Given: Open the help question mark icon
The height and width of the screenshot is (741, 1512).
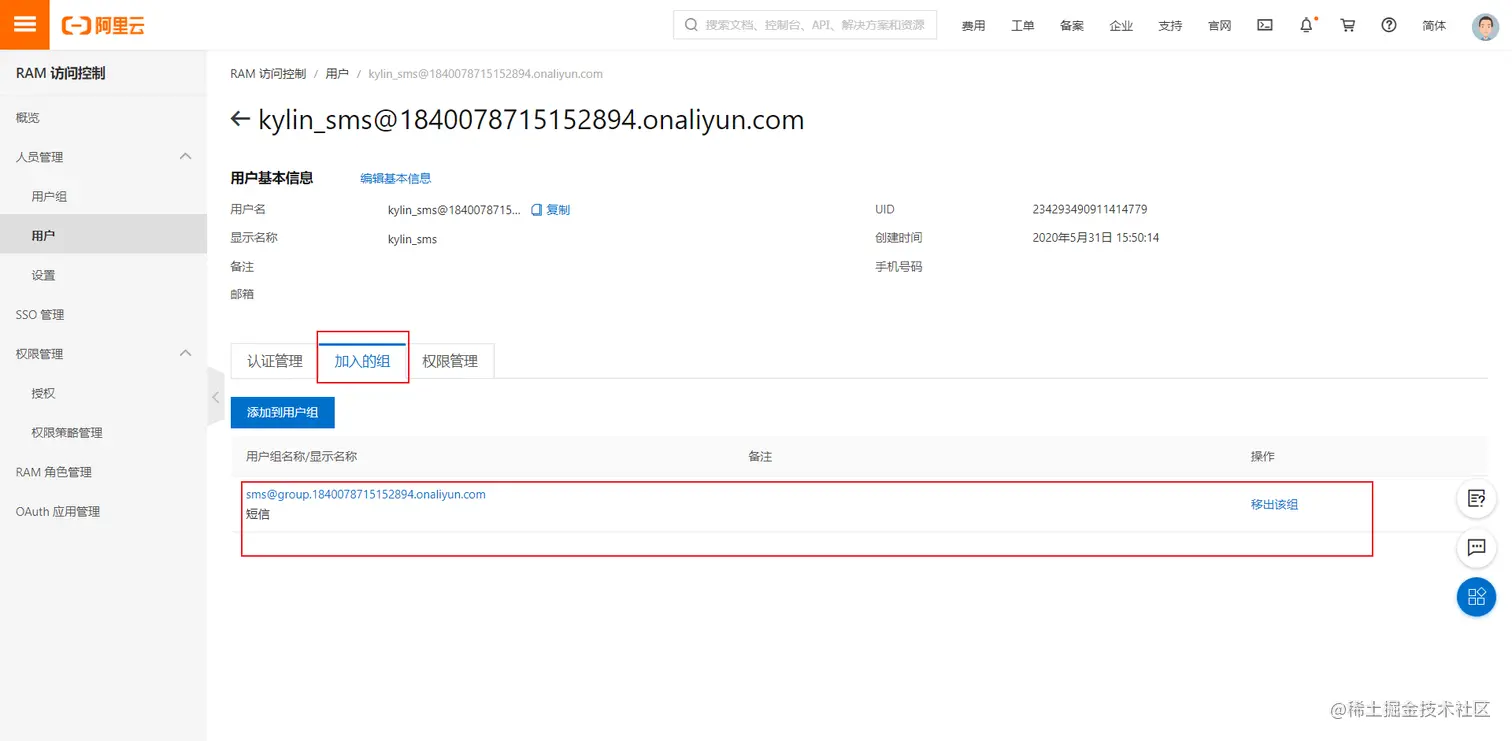Looking at the screenshot, I should [x=1389, y=26].
